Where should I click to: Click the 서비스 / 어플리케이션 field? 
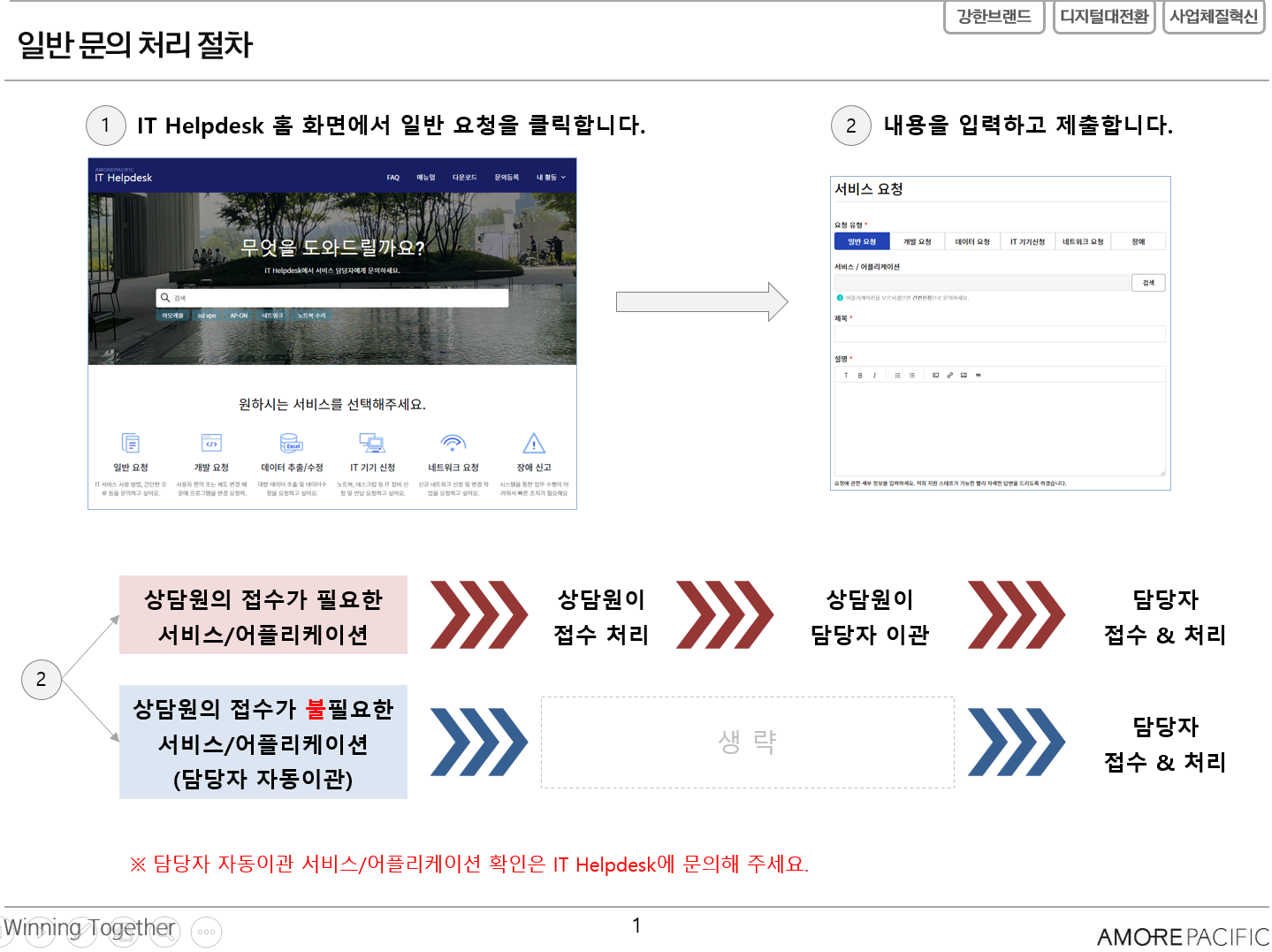coord(982,283)
